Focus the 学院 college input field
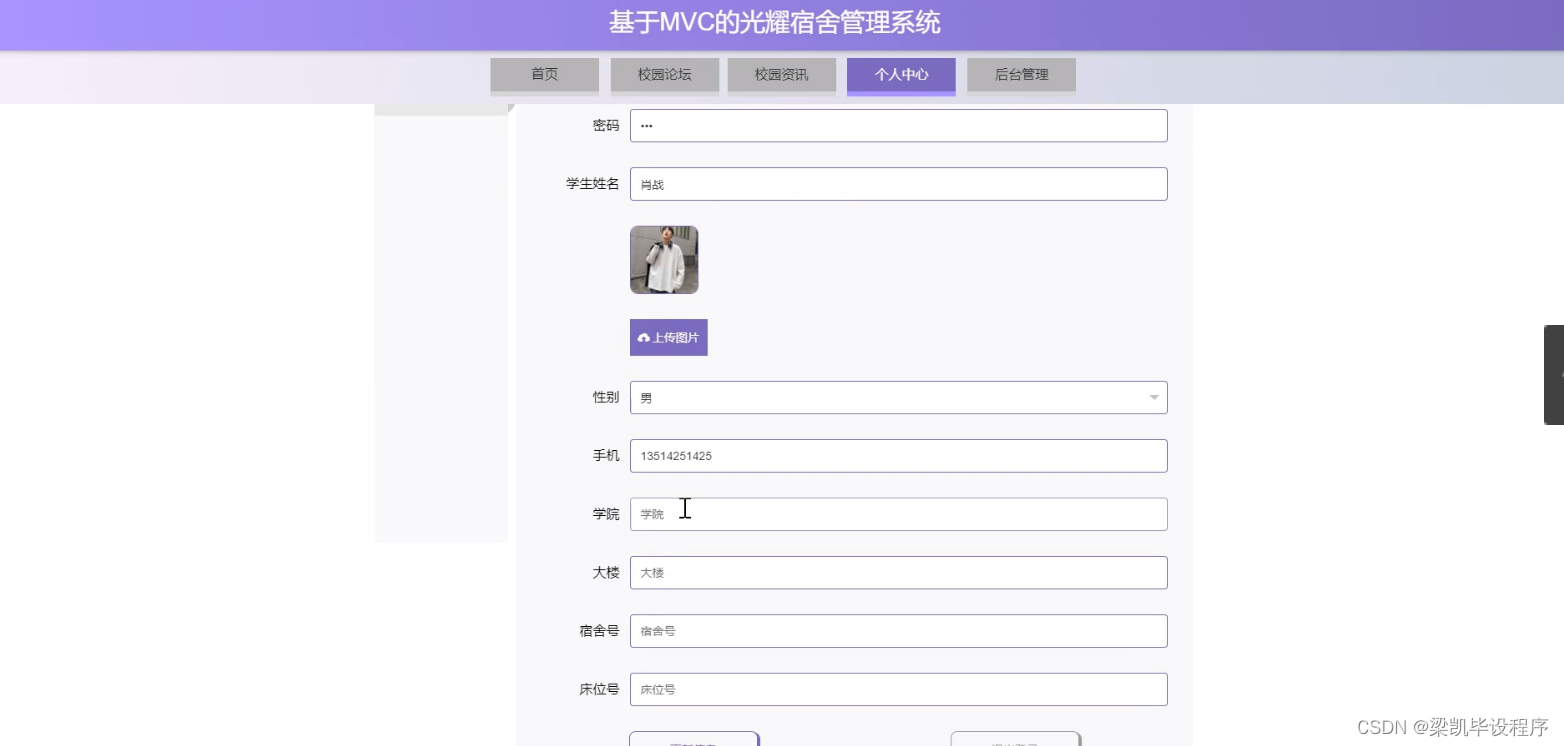 point(897,513)
